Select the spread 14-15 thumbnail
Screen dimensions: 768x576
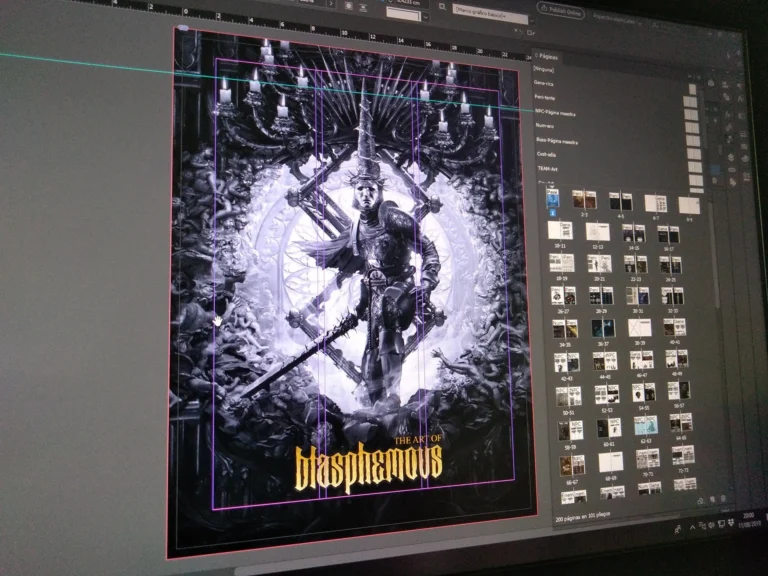tap(634, 234)
